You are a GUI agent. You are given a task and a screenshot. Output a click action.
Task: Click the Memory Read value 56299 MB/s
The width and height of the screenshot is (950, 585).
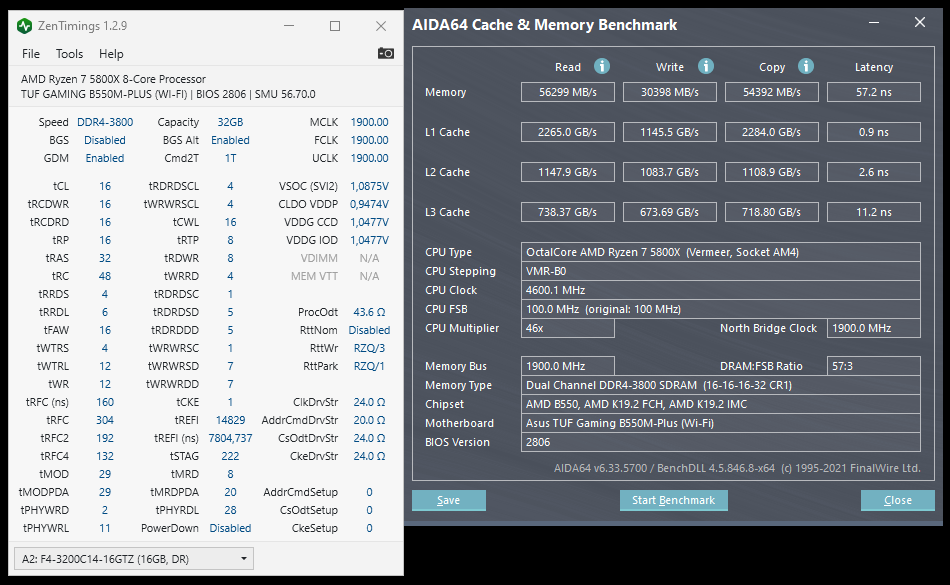point(568,92)
